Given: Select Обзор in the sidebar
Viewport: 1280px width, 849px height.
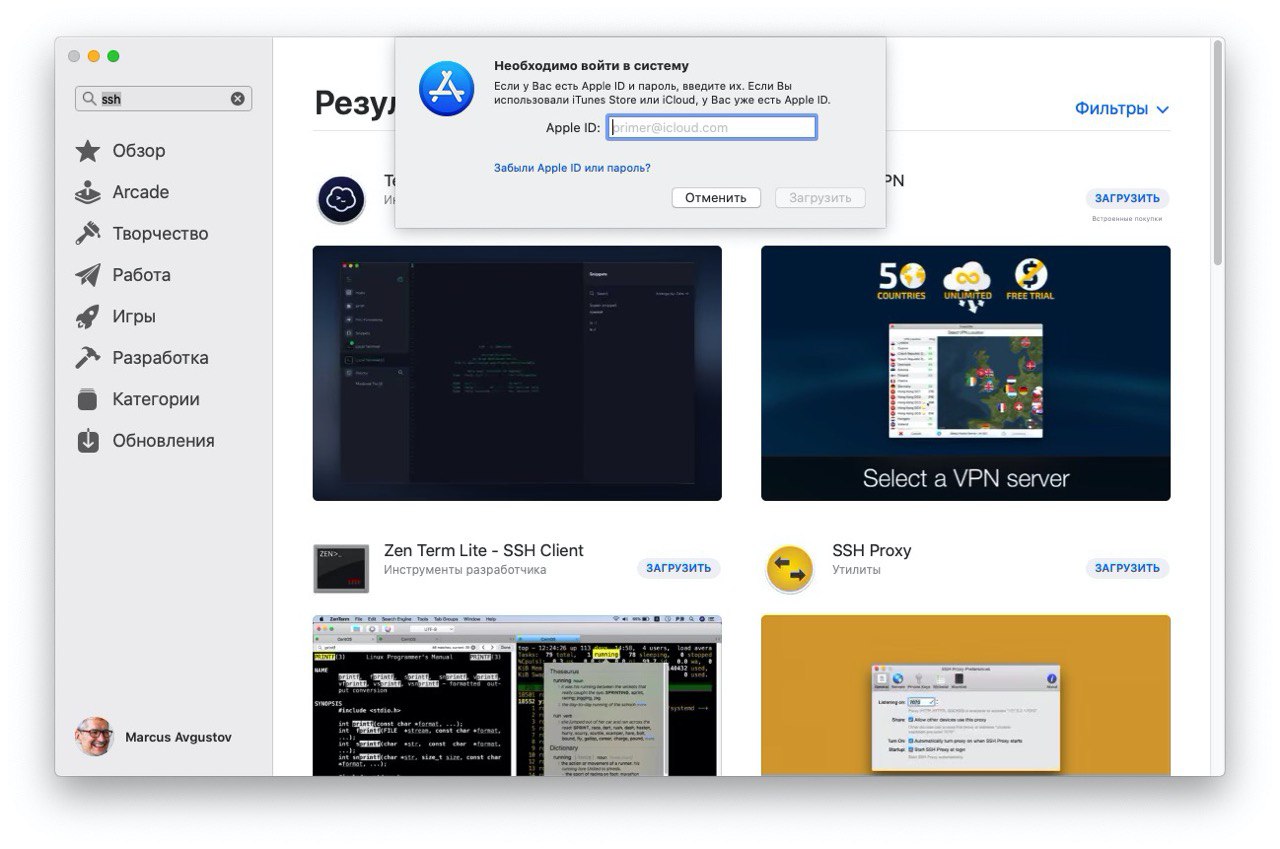Looking at the screenshot, I should (139, 151).
